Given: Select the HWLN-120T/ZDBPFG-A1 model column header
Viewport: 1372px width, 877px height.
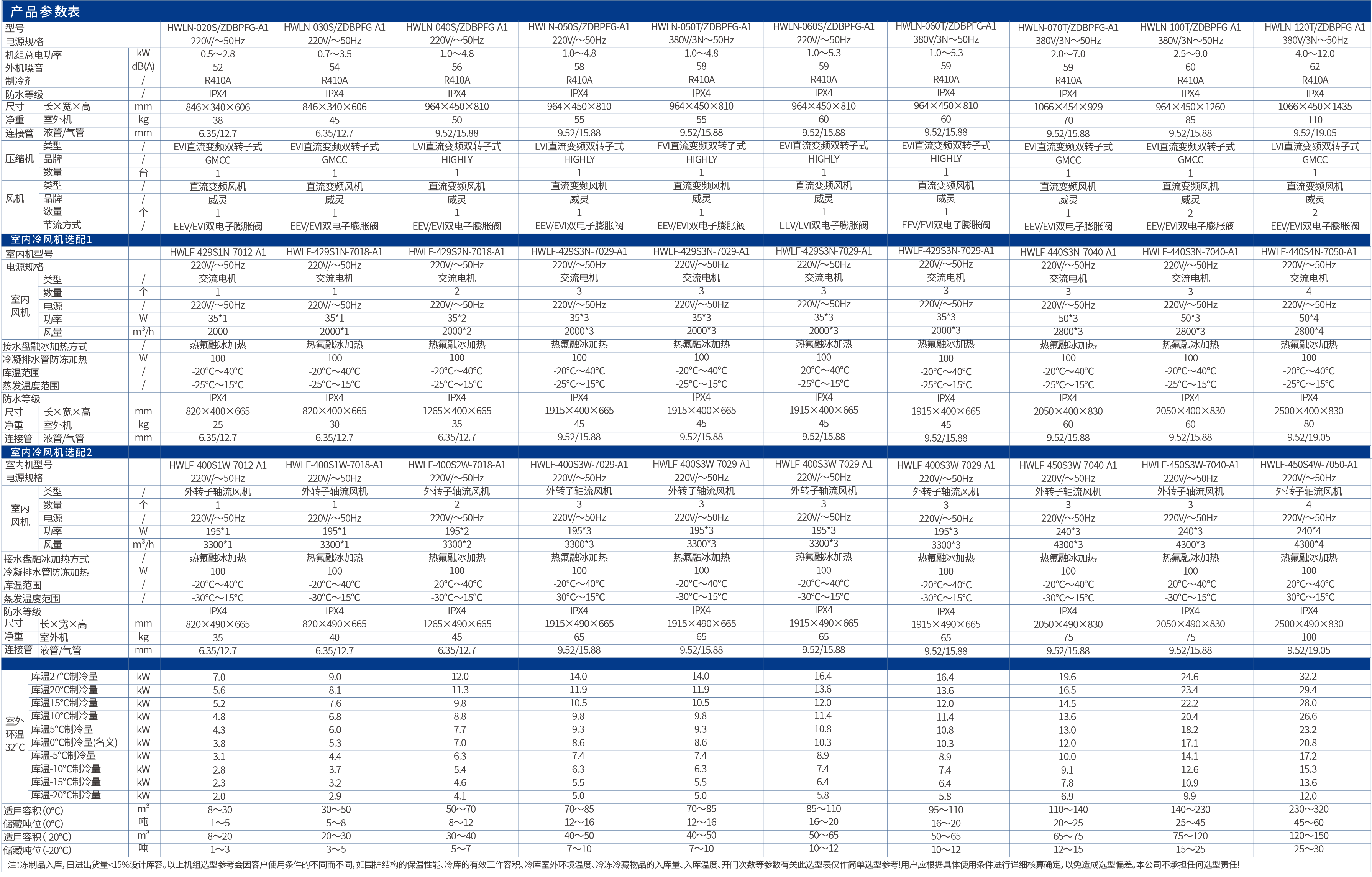Looking at the screenshot, I should [x=1315, y=27].
